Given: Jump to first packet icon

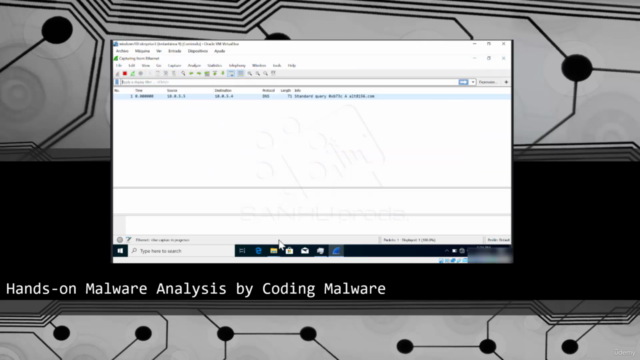Looking at the screenshot, I should pyautogui.click(x=215, y=73).
